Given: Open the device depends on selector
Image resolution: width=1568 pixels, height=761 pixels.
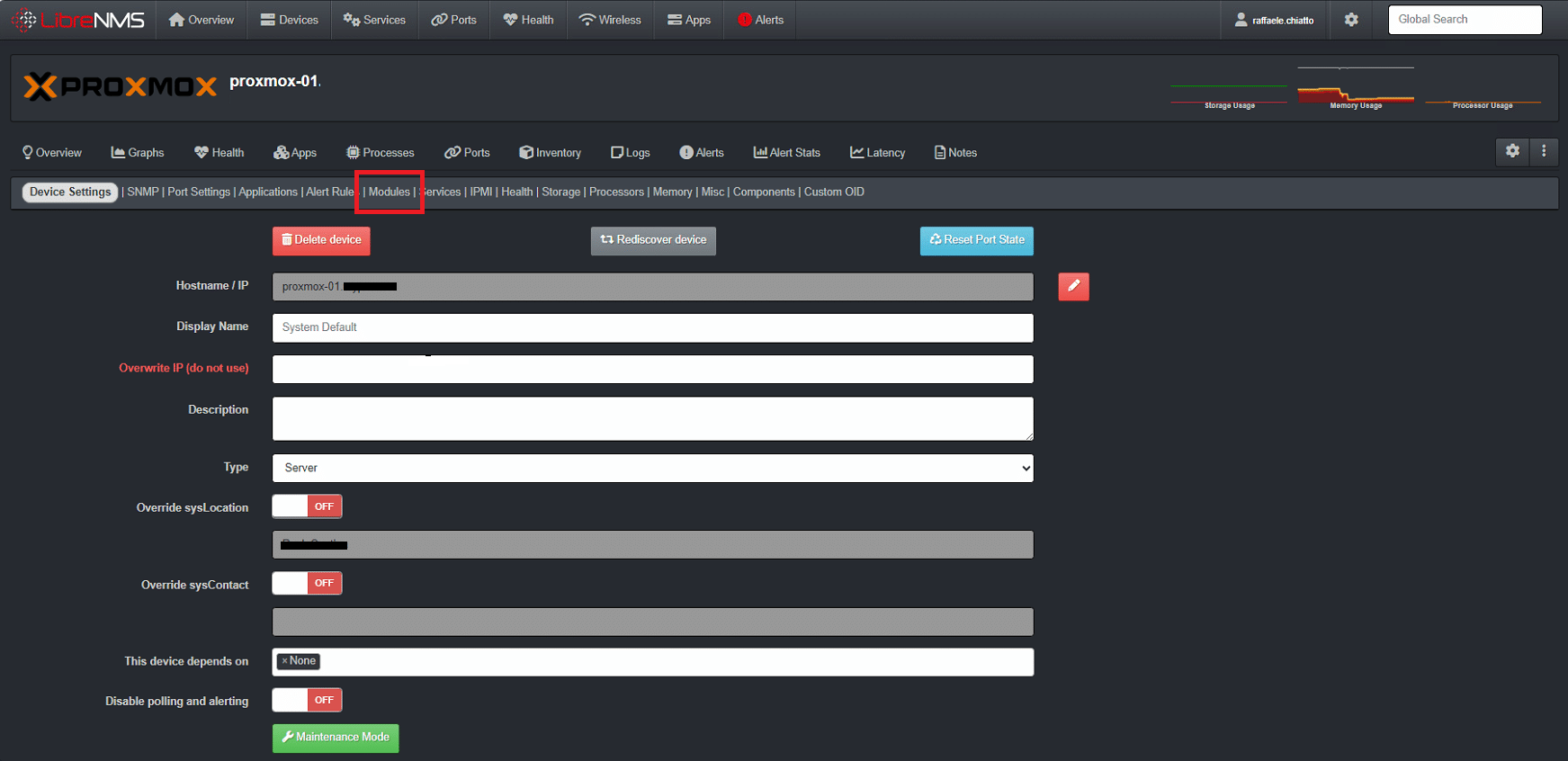Looking at the screenshot, I should tap(653, 662).
